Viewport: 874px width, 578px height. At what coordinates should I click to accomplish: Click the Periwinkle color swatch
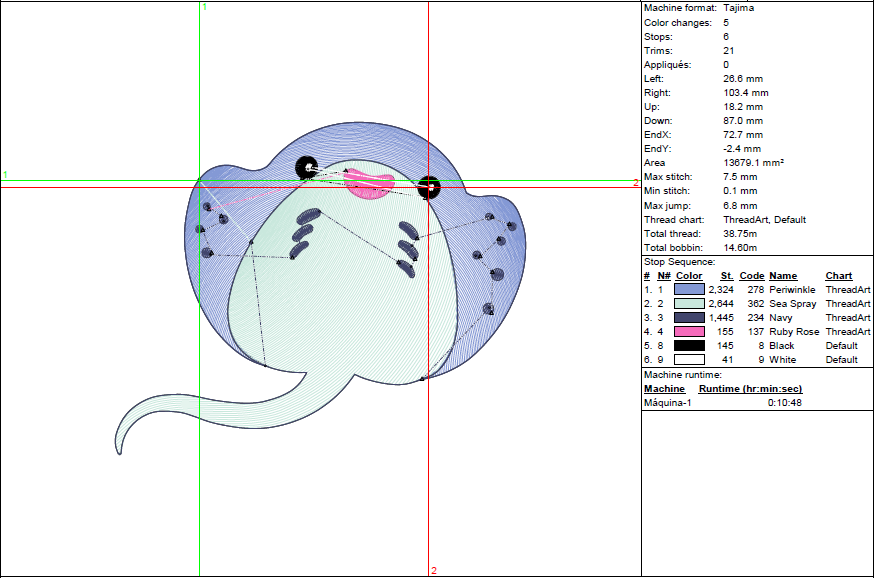tap(689, 289)
